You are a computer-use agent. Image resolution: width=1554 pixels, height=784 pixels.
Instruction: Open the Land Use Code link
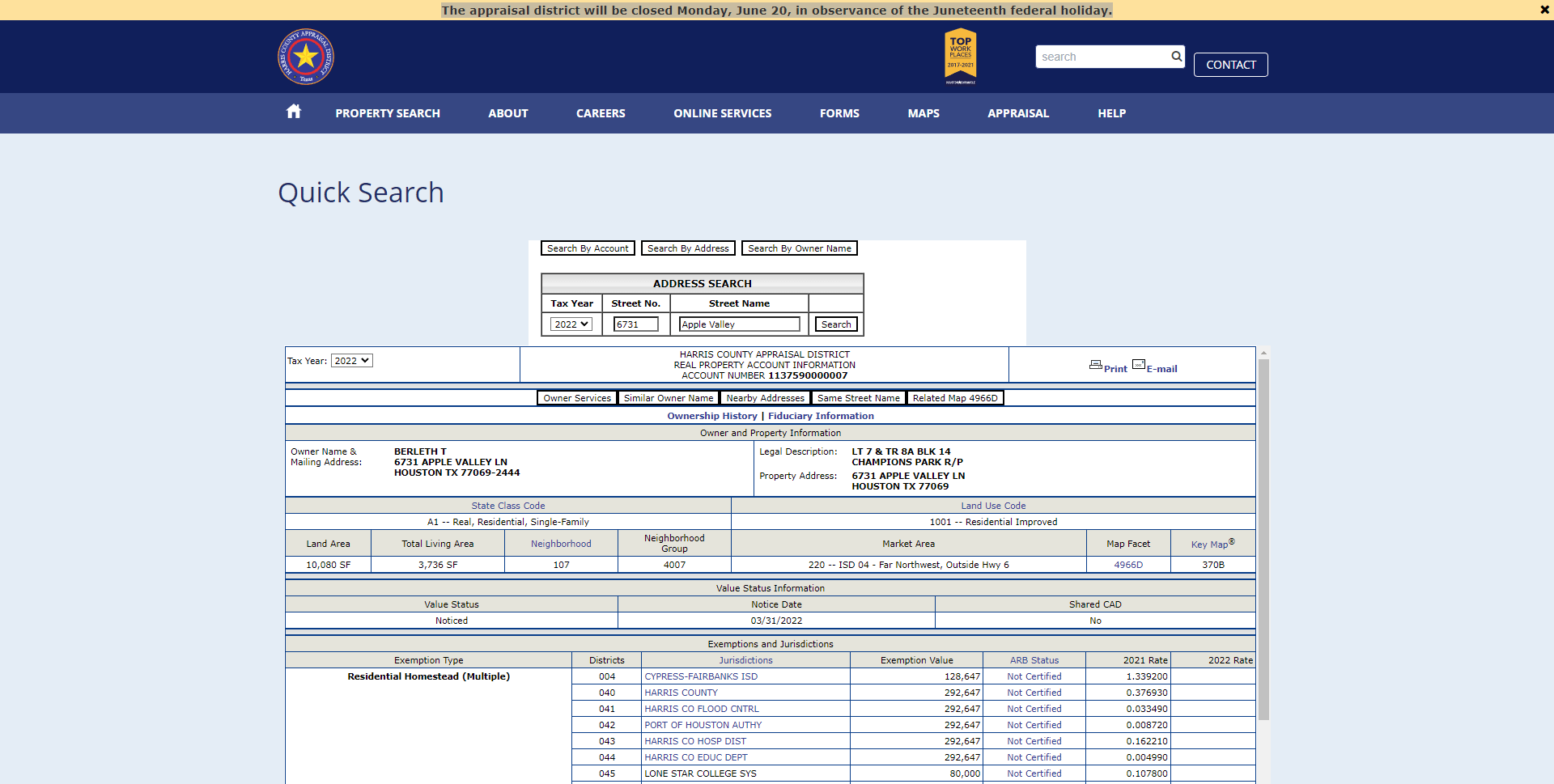point(993,506)
